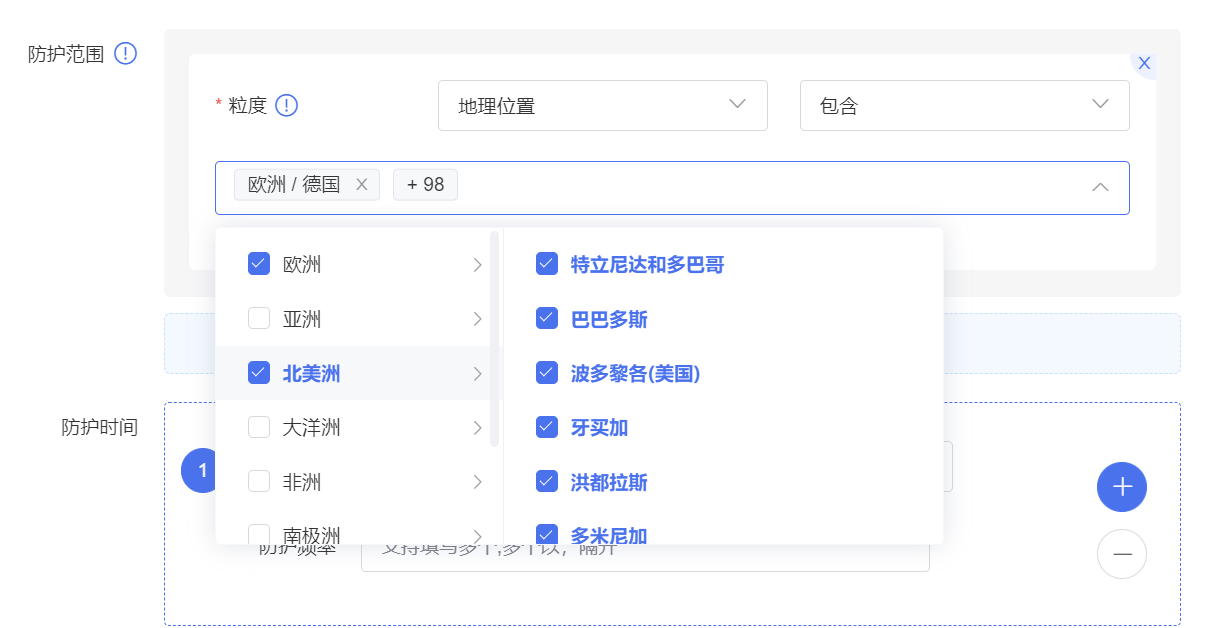Remove the 欧洲 / 德国 tag
1208x628 pixels.
[x=362, y=185]
